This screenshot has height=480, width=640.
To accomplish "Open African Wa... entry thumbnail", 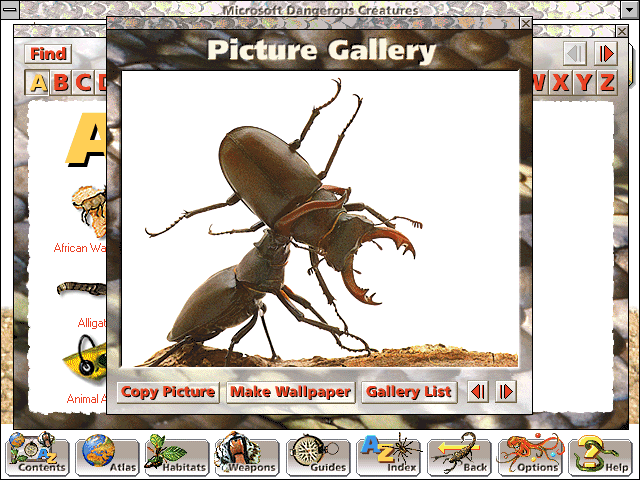I will click(x=89, y=211).
